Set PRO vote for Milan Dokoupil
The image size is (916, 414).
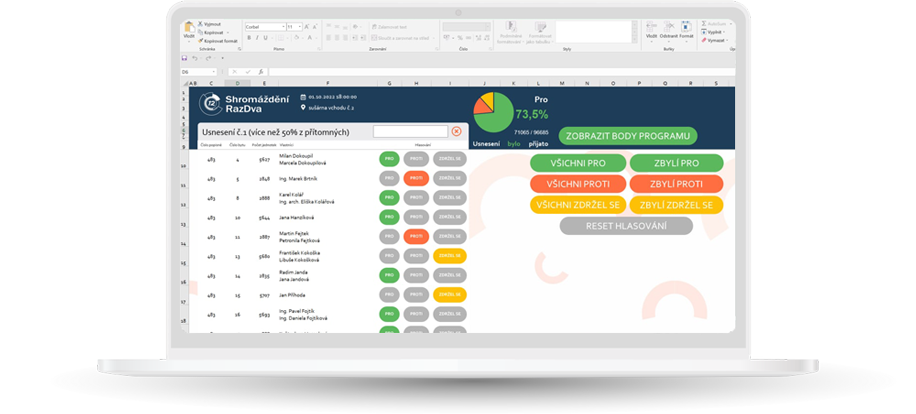pos(389,158)
